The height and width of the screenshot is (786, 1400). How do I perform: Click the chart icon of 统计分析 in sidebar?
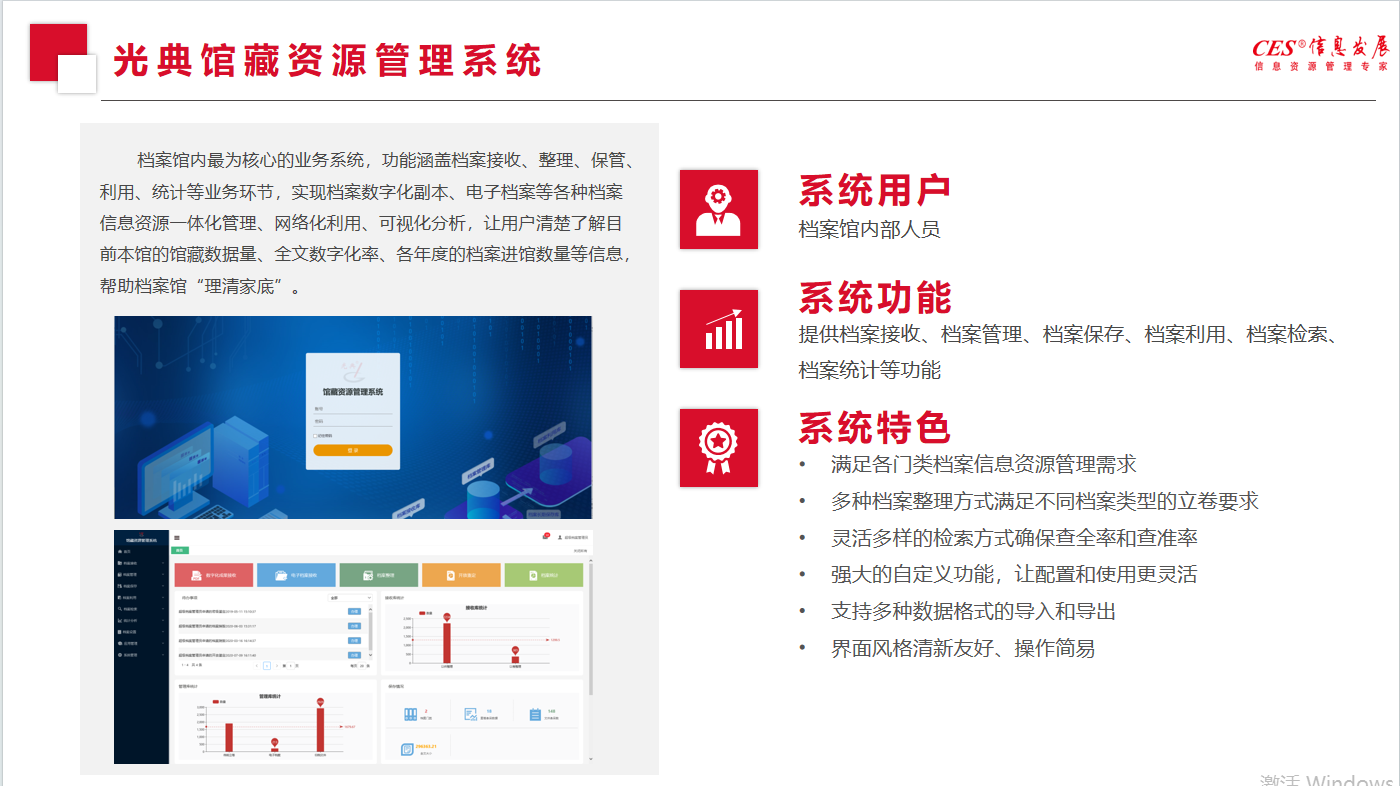click(120, 620)
